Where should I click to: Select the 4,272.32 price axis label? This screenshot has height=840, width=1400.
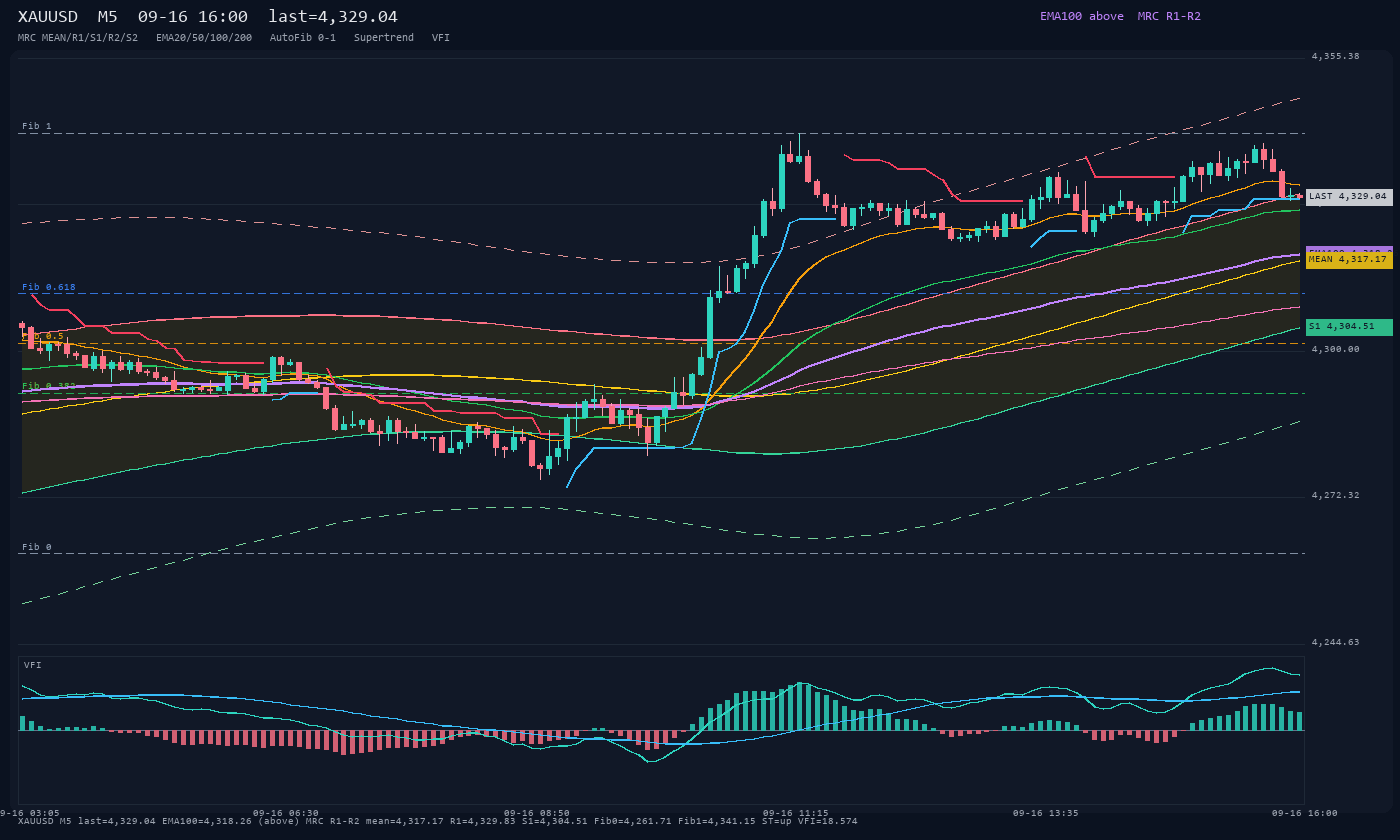1336,495
